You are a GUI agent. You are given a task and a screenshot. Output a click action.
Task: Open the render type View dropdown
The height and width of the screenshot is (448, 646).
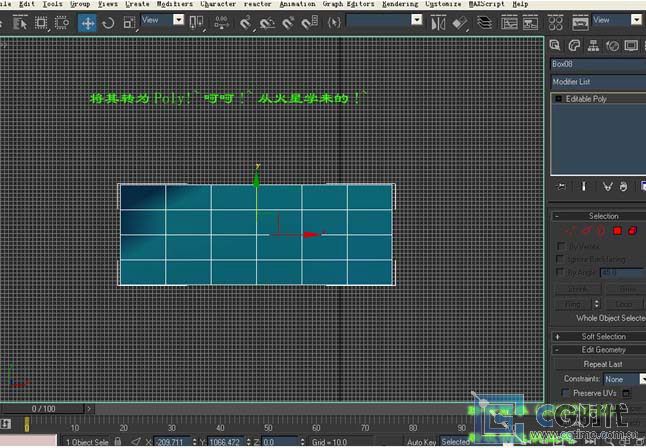coord(636,19)
